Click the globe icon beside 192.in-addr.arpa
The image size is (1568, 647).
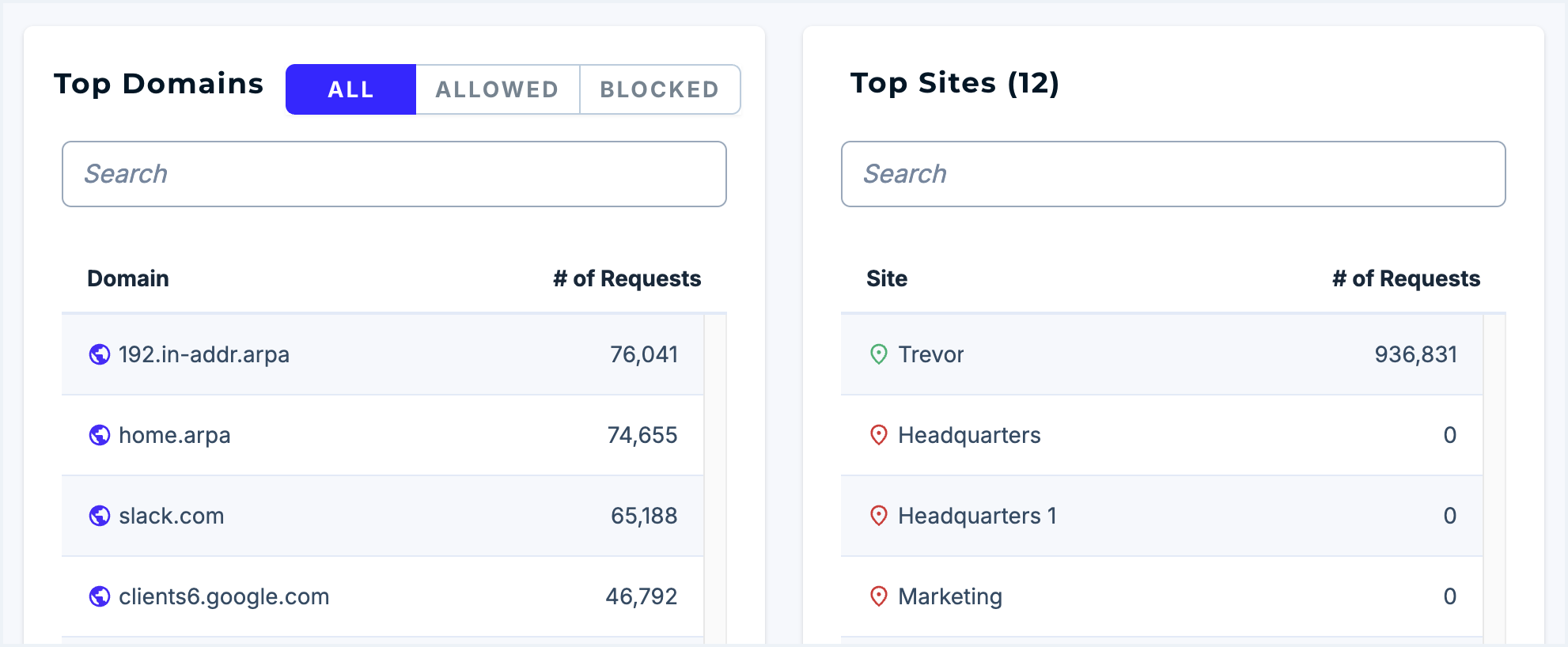[x=100, y=354]
